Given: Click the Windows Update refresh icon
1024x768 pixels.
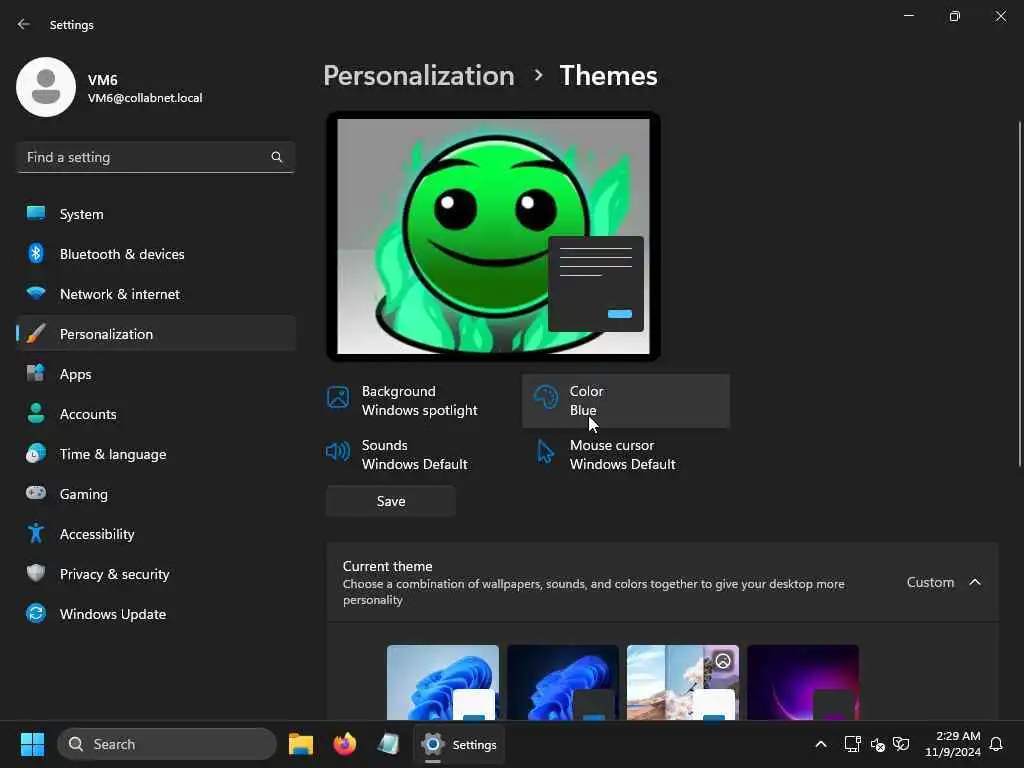Looking at the screenshot, I should [36, 613].
